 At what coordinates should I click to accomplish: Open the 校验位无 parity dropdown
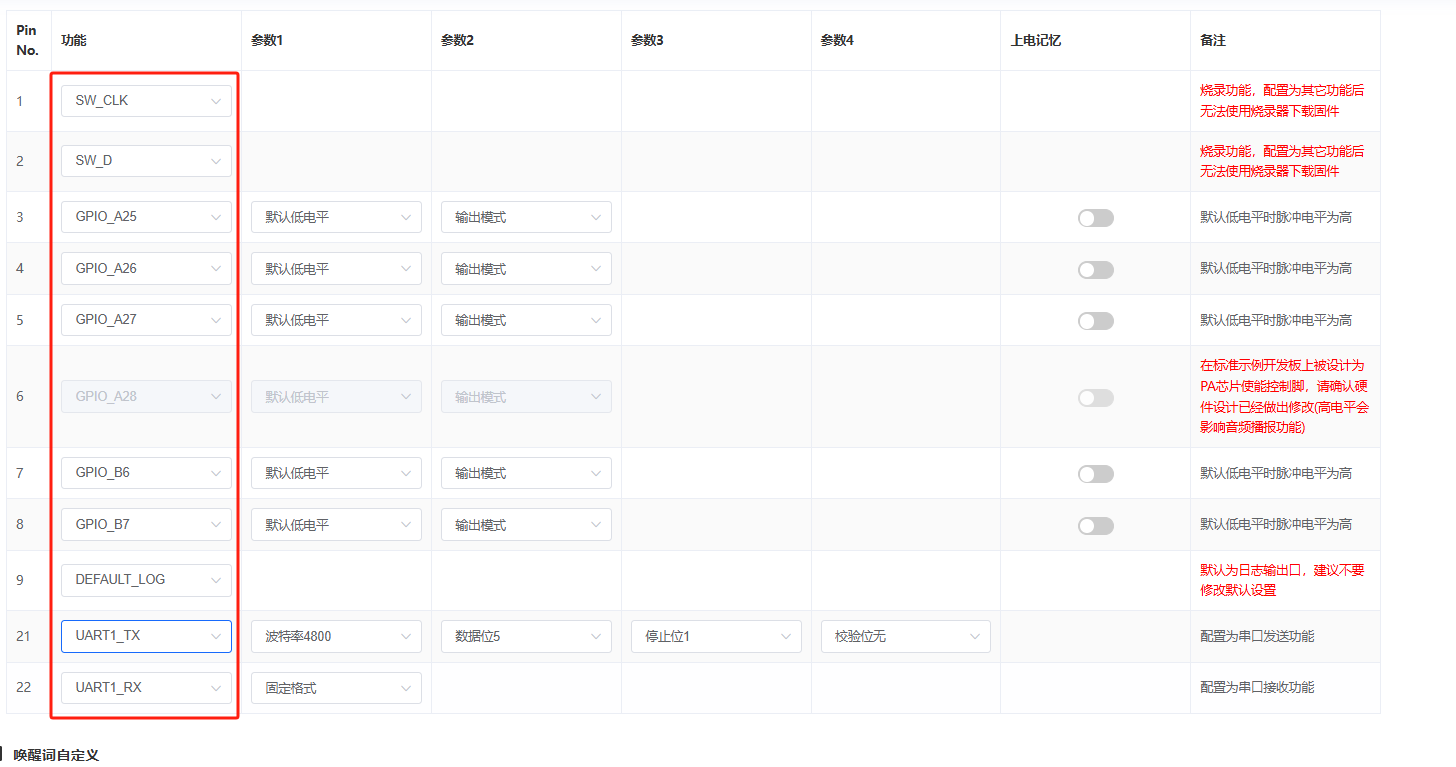tap(906, 636)
